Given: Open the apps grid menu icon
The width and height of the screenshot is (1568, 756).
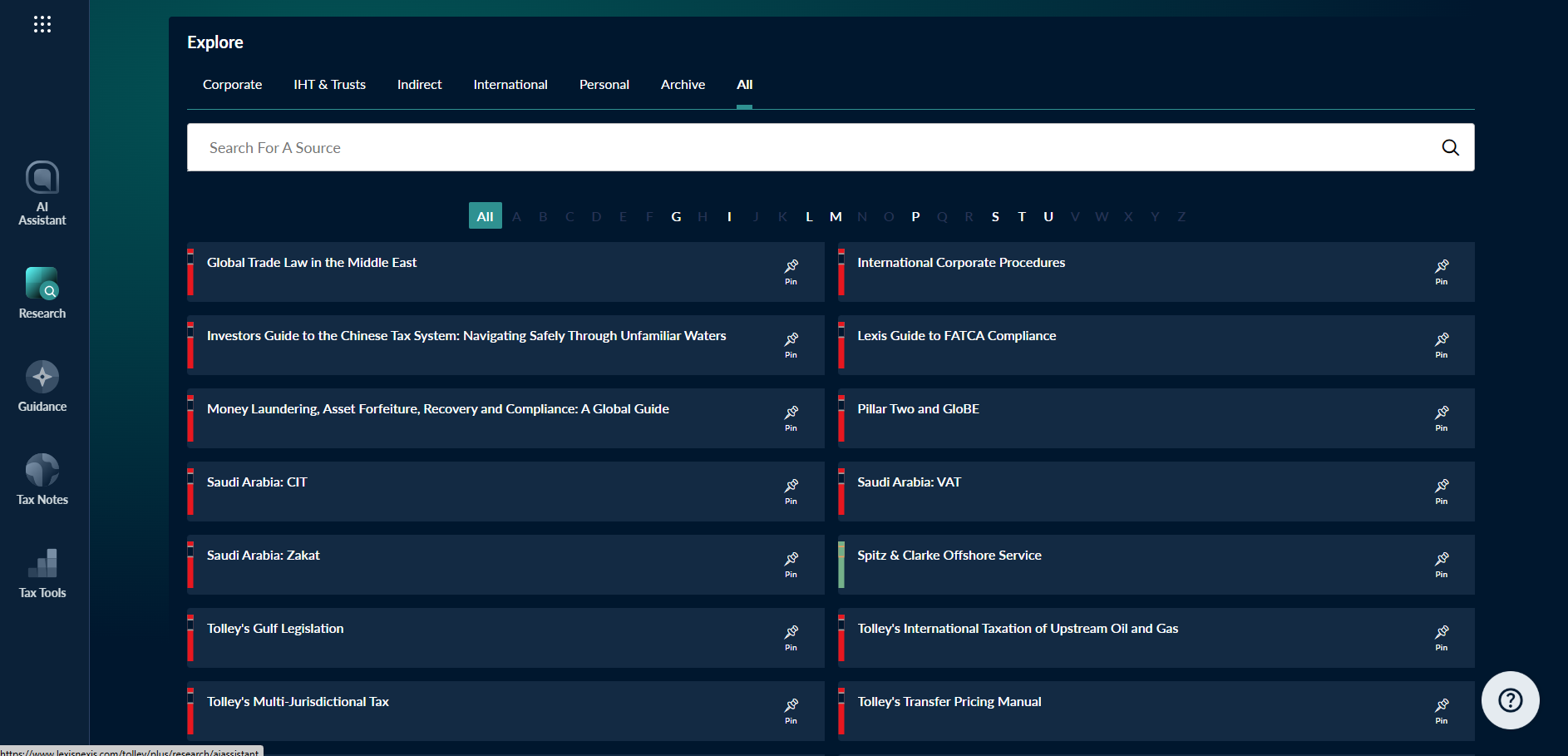Looking at the screenshot, I should 42,24.
